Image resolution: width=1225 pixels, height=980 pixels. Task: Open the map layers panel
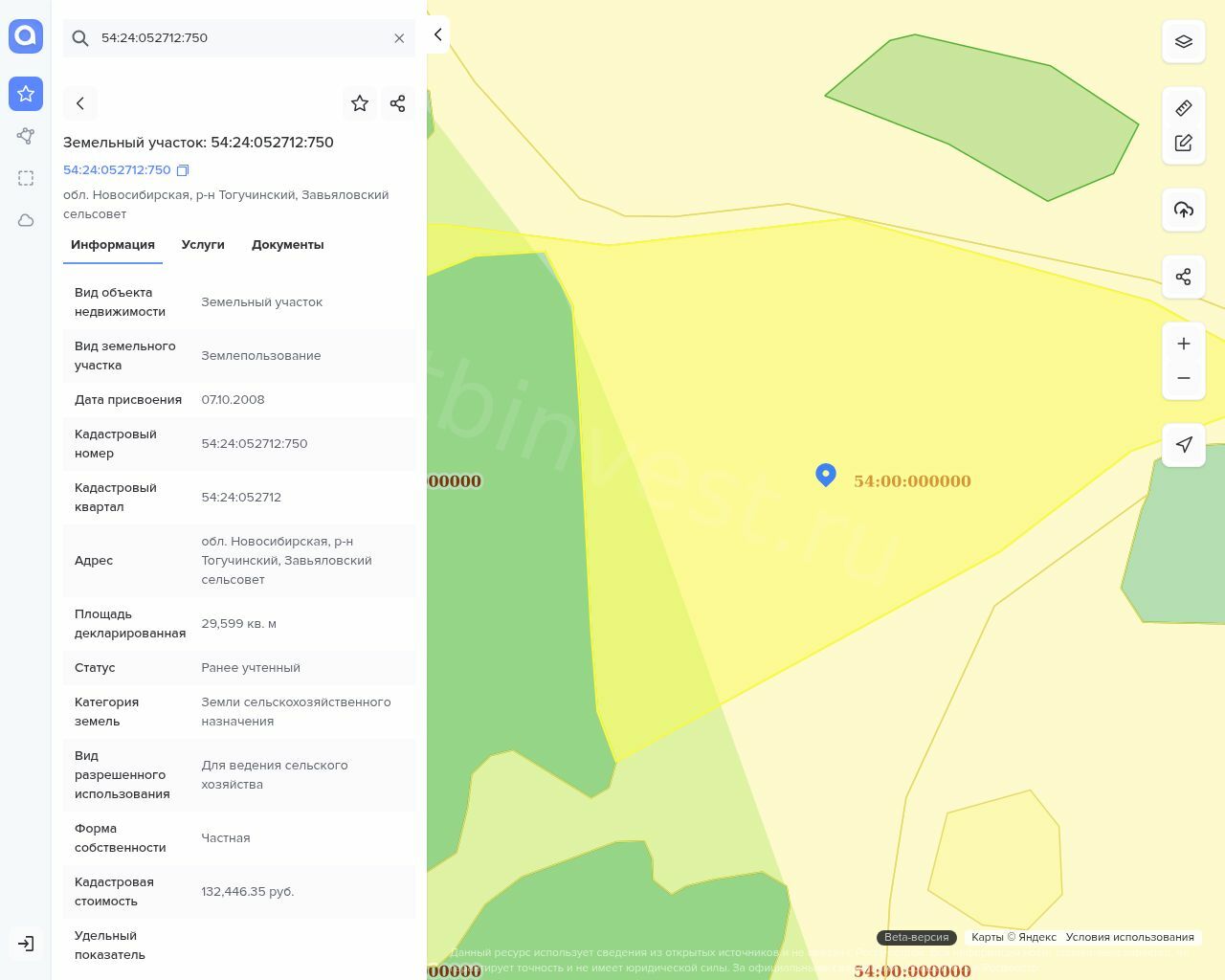point(1184,42)
